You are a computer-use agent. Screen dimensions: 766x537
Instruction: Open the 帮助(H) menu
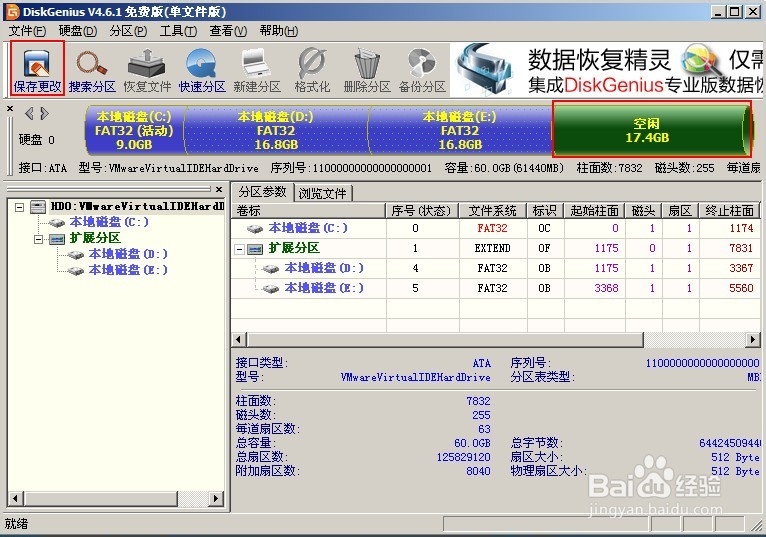click(x=278, y=31)
